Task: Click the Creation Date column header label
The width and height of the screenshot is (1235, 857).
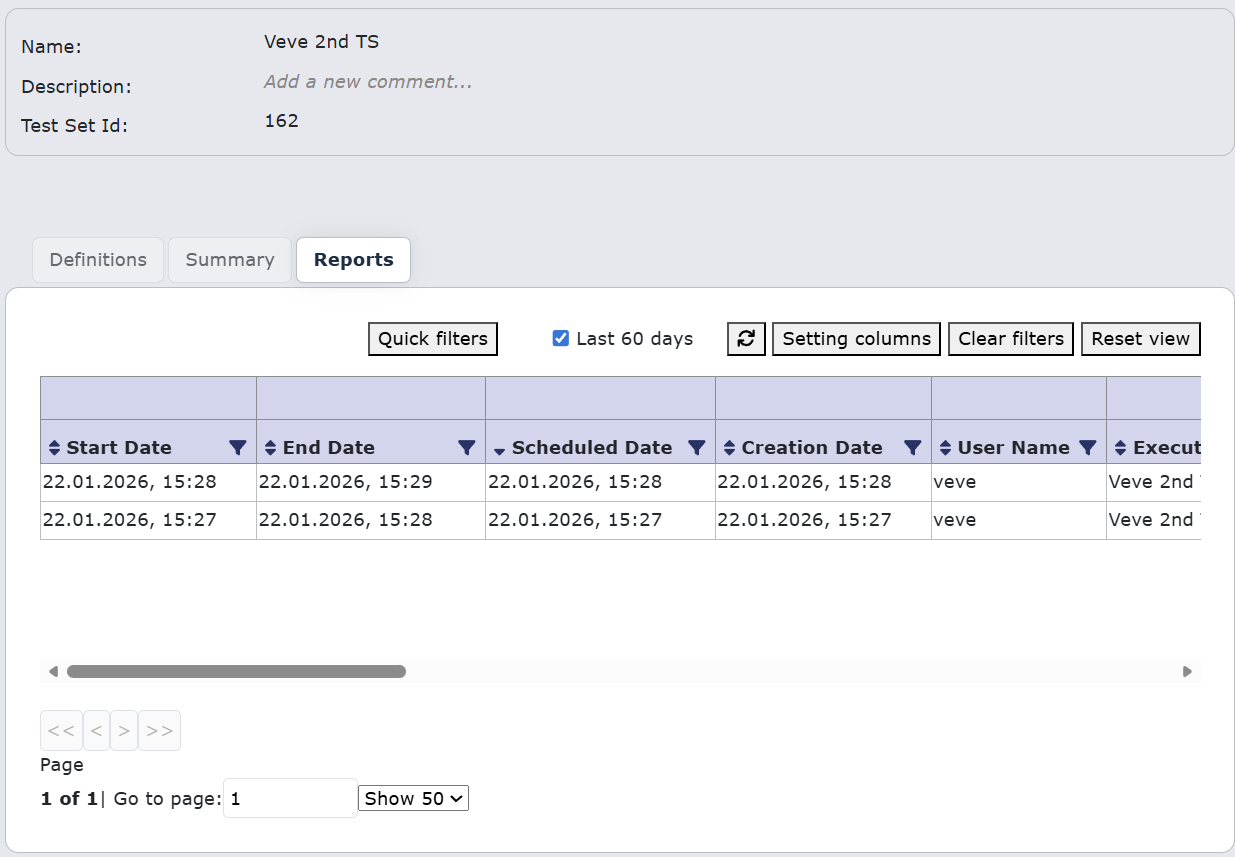Action: tap(812, 448)
